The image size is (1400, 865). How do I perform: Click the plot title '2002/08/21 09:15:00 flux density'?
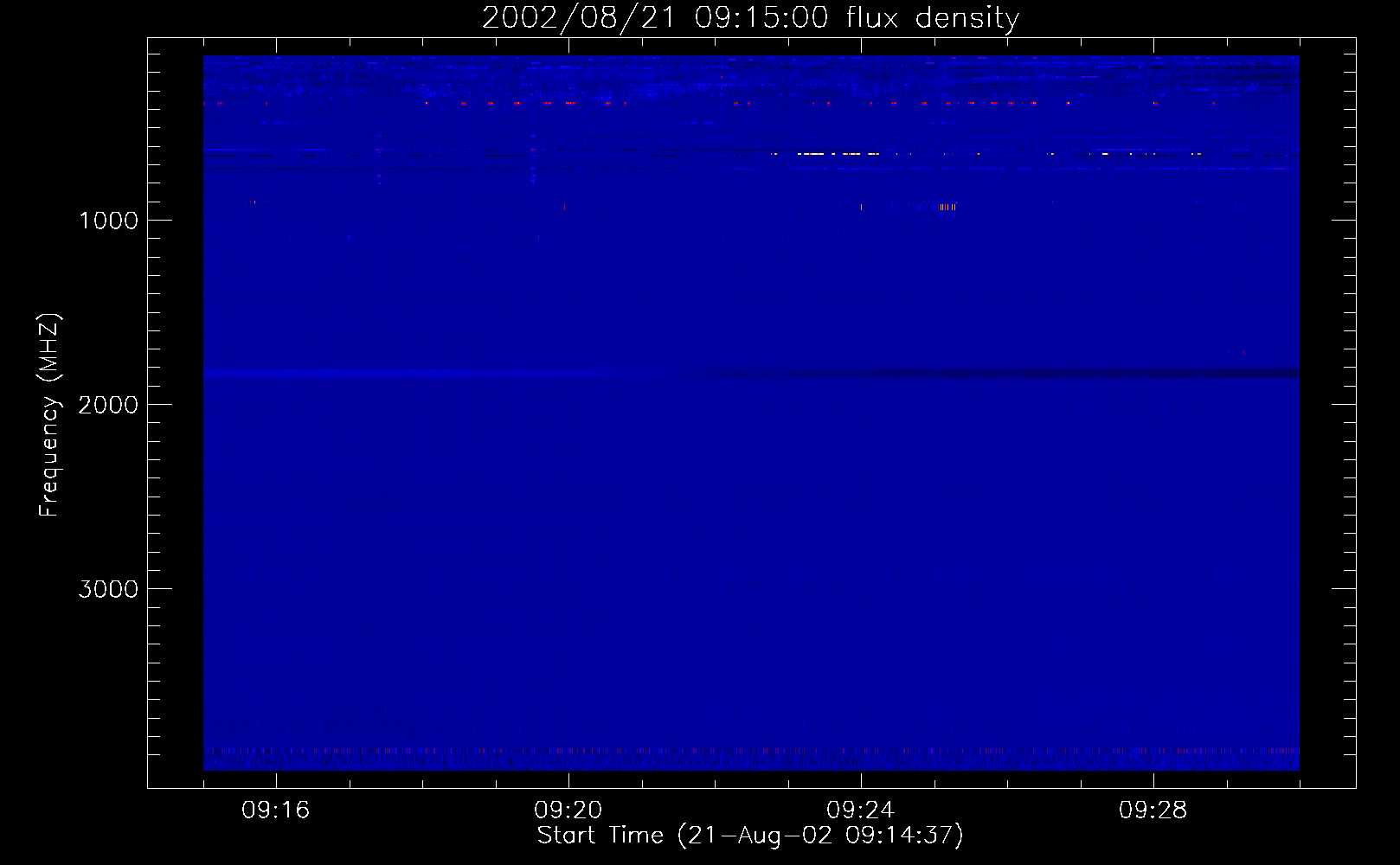[750, 18]
